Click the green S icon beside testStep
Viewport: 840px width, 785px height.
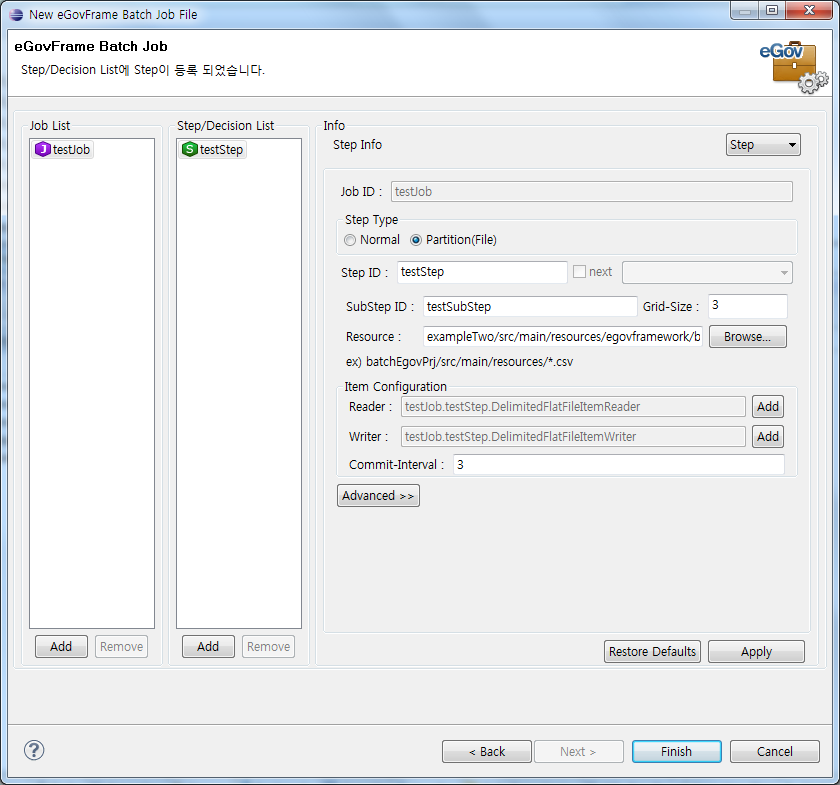pyautogui.click(x=190, y=149)
